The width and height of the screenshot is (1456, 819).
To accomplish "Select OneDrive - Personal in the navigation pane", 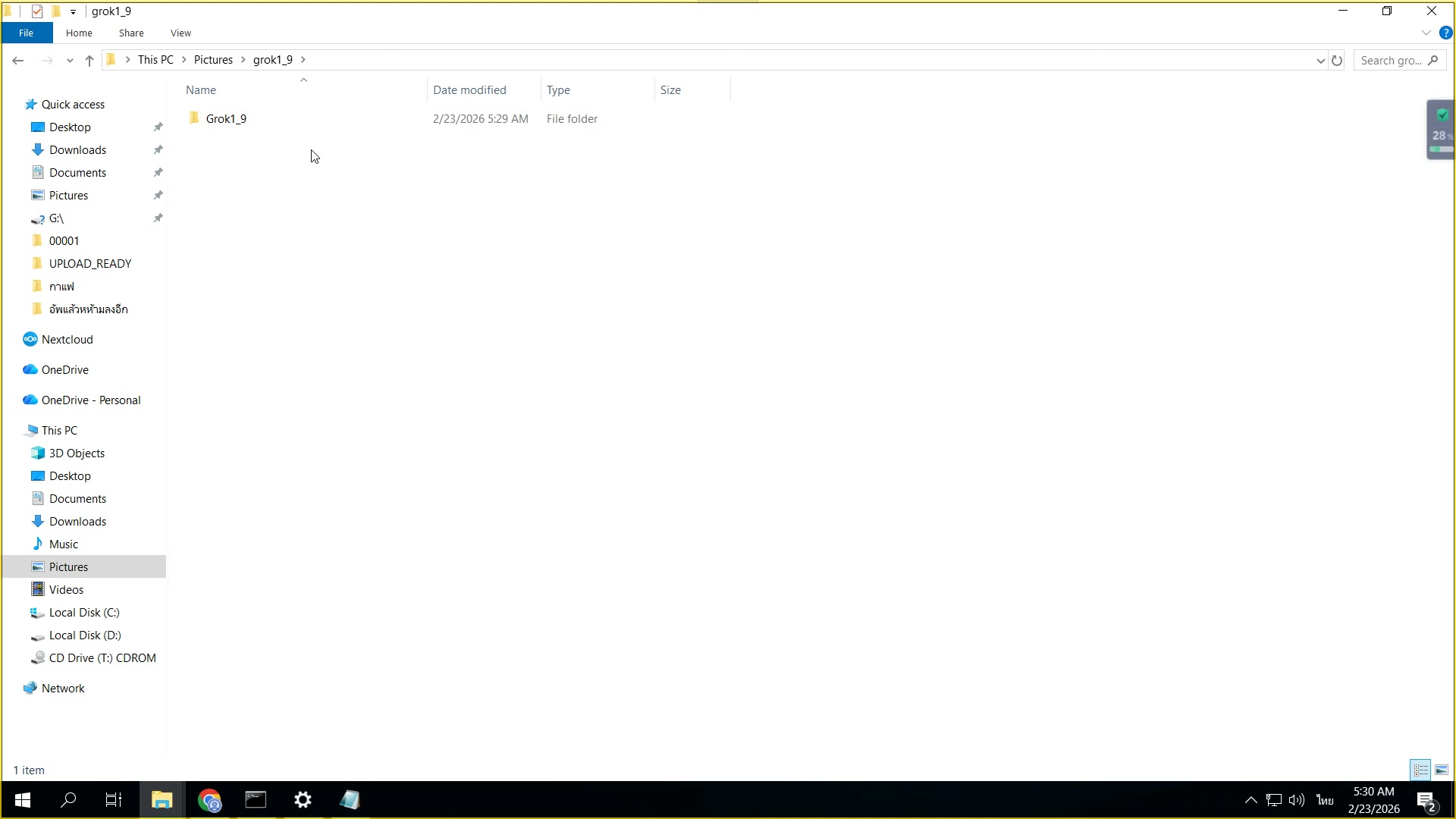I will [x=89, y=400].
